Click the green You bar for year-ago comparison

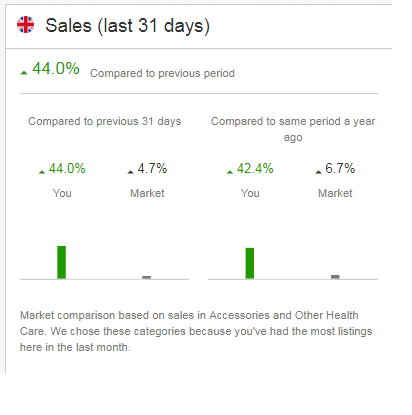[x=250, y=263]
